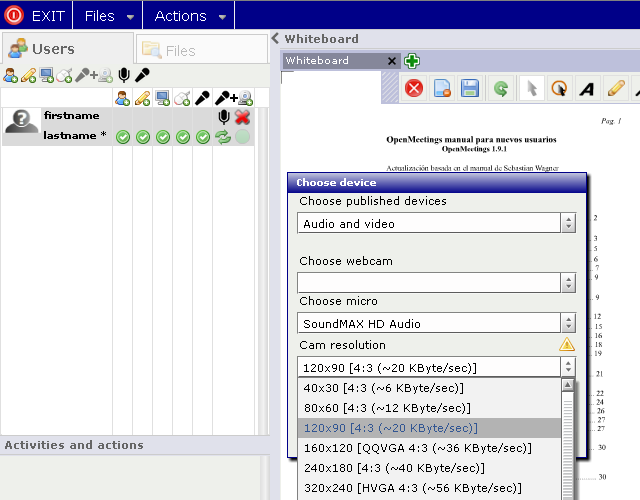The width and height of the screenshot is (640, 500).
Task: Toggle the user's microphone permission checkmark
Action: pyautogui.click(x=202, y=137)
